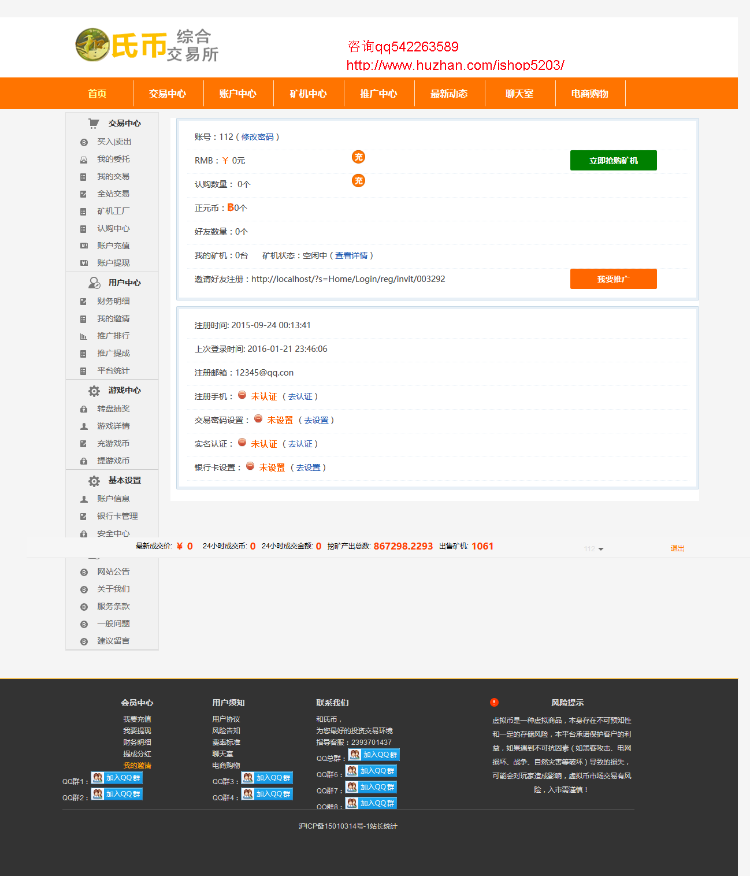The height and width of the screenshot is (876, 750).
Task: Open the 聊天室 menu item
Action: tap(520, 93)
